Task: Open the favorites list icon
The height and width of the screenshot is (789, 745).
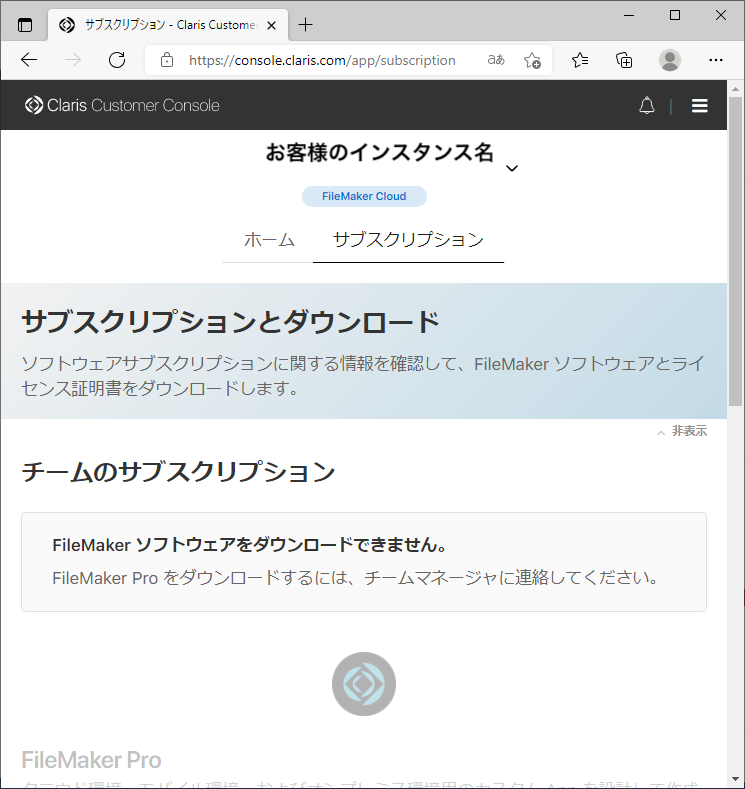Action: click(580, 60)
